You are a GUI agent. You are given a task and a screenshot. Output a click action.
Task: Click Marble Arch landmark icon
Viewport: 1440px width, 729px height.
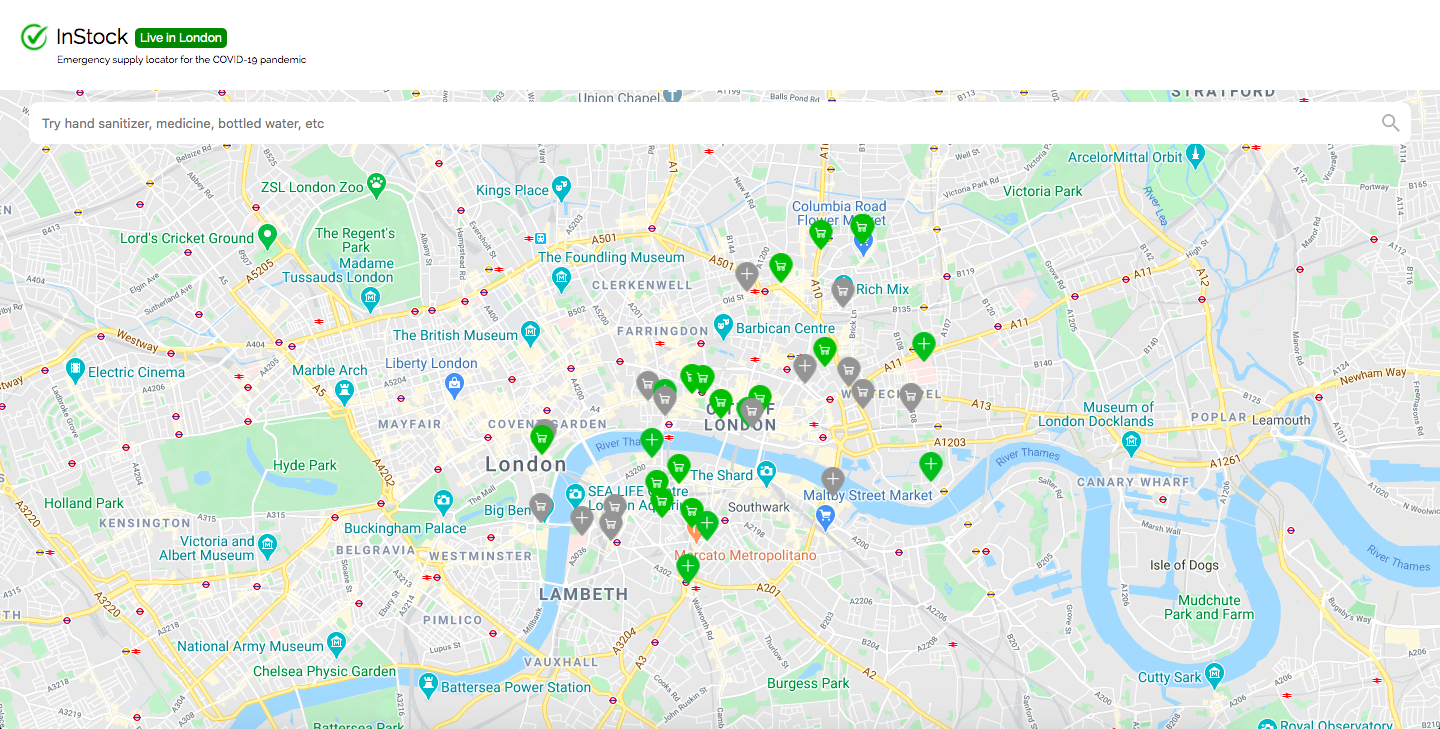[345, 391]
